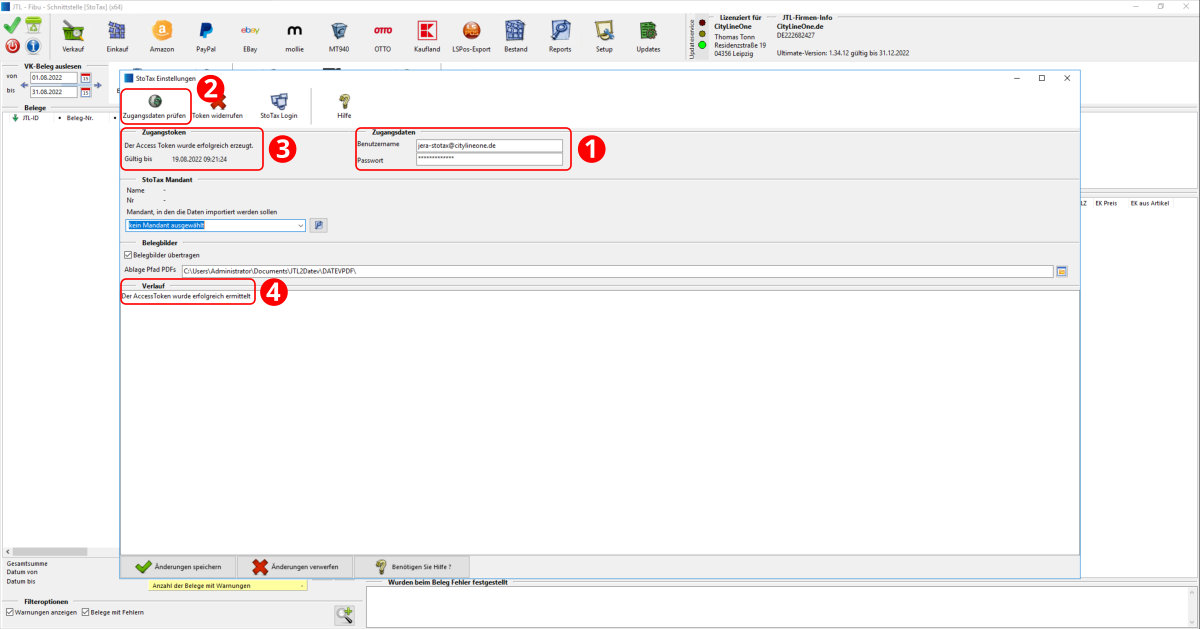Image resolution: width=1200 pixels, height=629 pixels.
Task: Browse for the PDF storage folder
Action: click(x=1062, y=271)
